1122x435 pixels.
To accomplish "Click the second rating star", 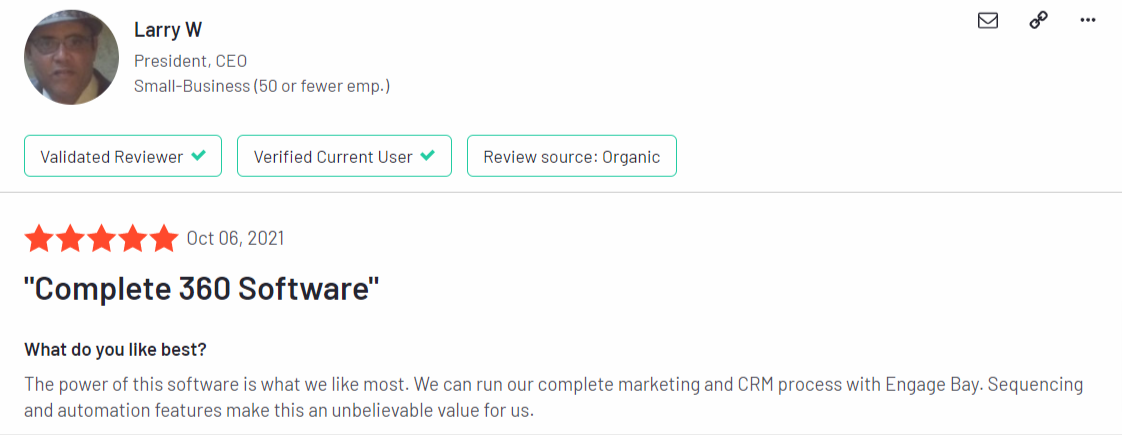I will (x=71, y=239).
